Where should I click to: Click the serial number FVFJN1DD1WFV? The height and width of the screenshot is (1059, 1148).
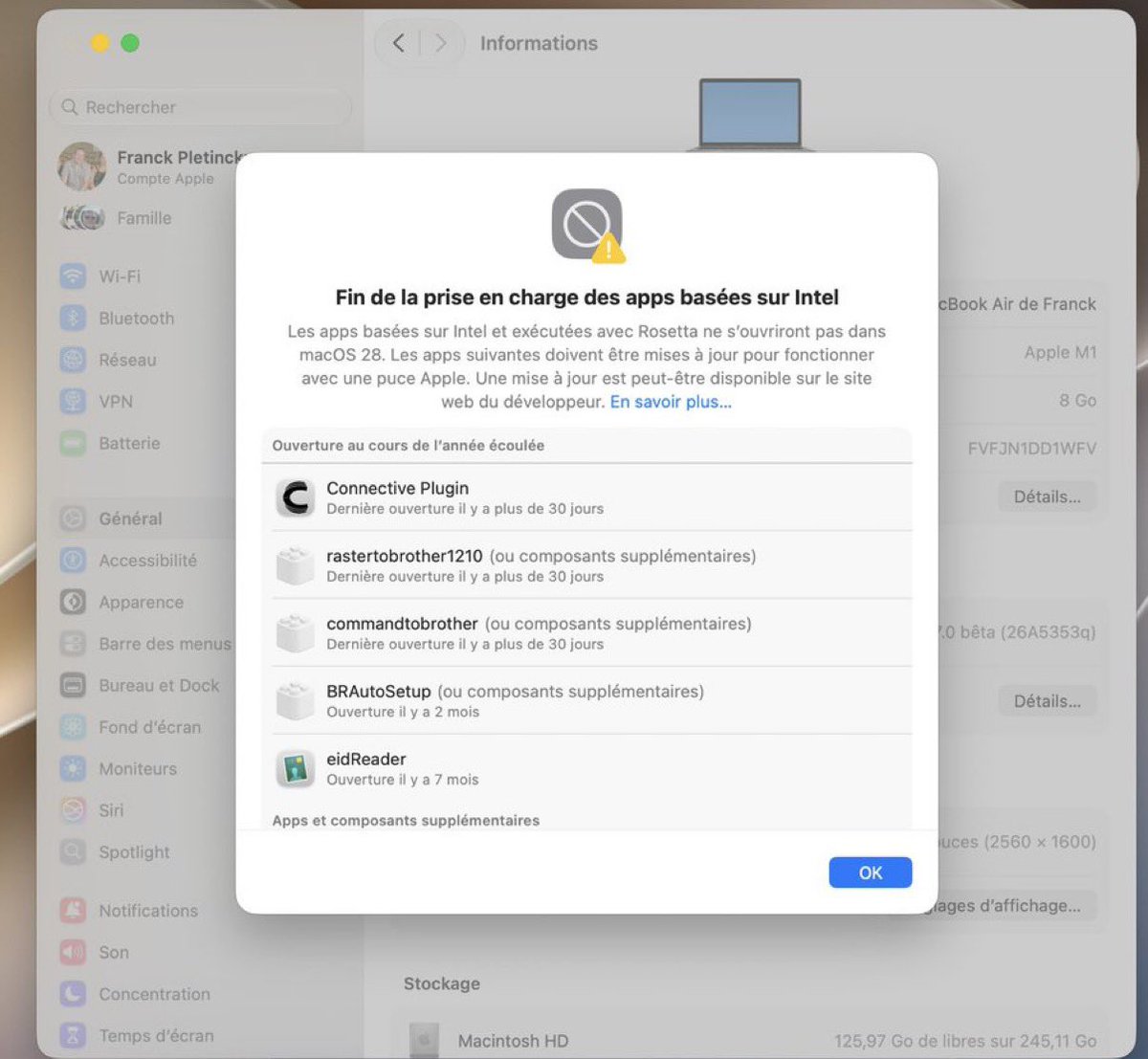[1032, 448]
